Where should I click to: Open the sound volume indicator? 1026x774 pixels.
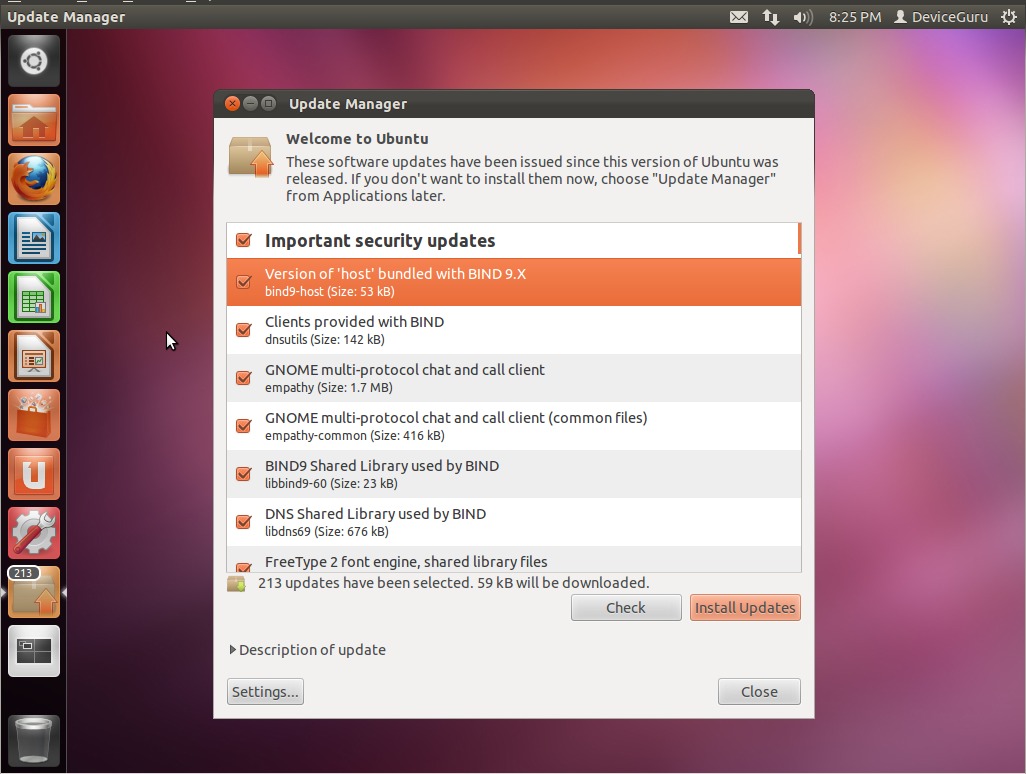coord(803,17)
